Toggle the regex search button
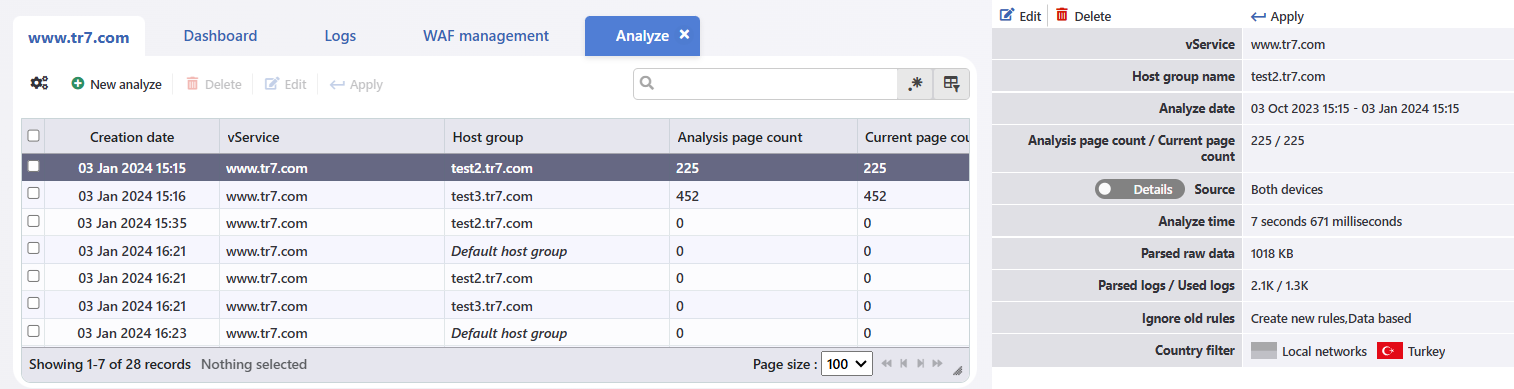This screenshot has width=1514, height=389. tap(915, 84)
